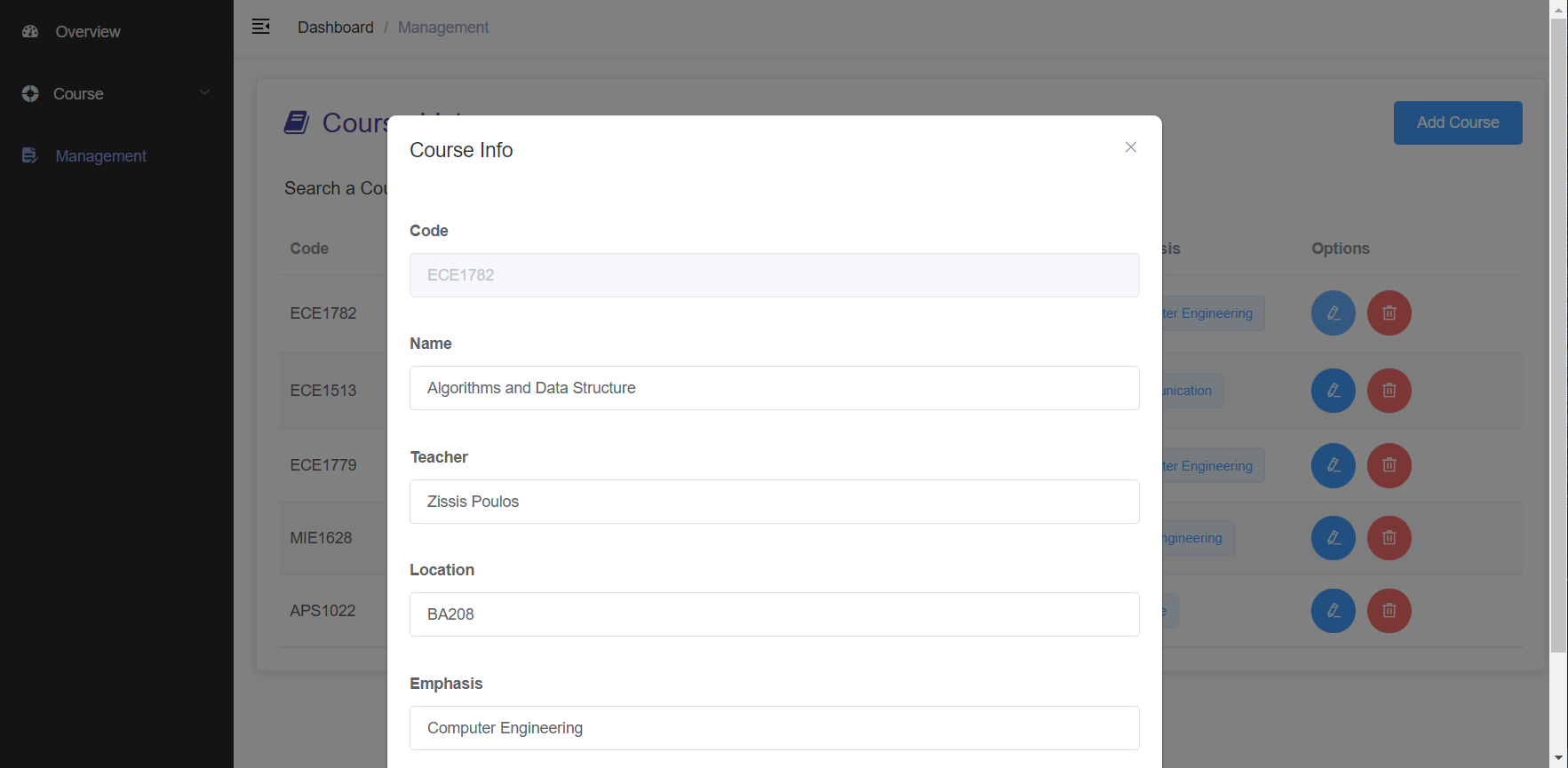
Task: Edit the APS1022 course row
Action: click(1333, 611)
